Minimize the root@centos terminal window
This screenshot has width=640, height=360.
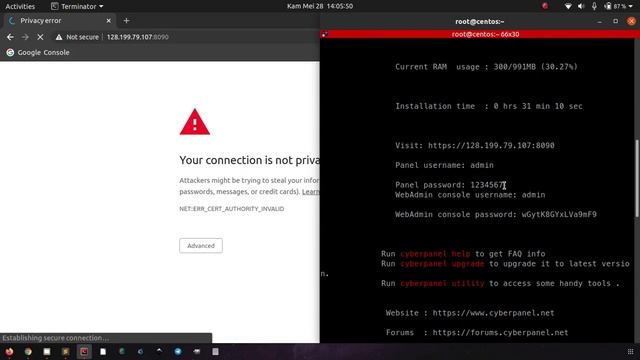pyautogui.click(x=600, y=21)
